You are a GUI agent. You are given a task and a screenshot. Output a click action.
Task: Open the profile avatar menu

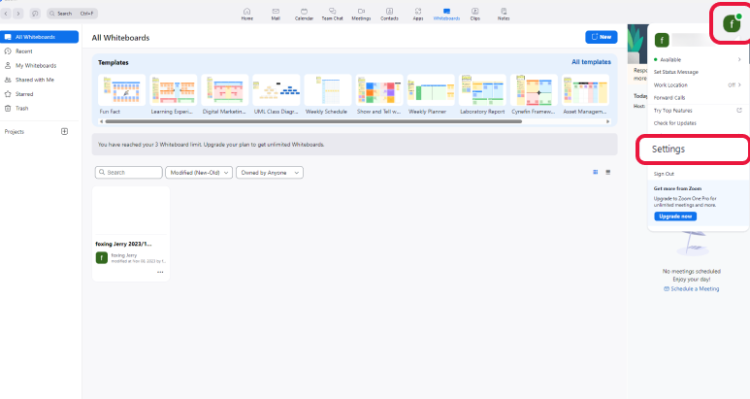click(x=731, y=23)
